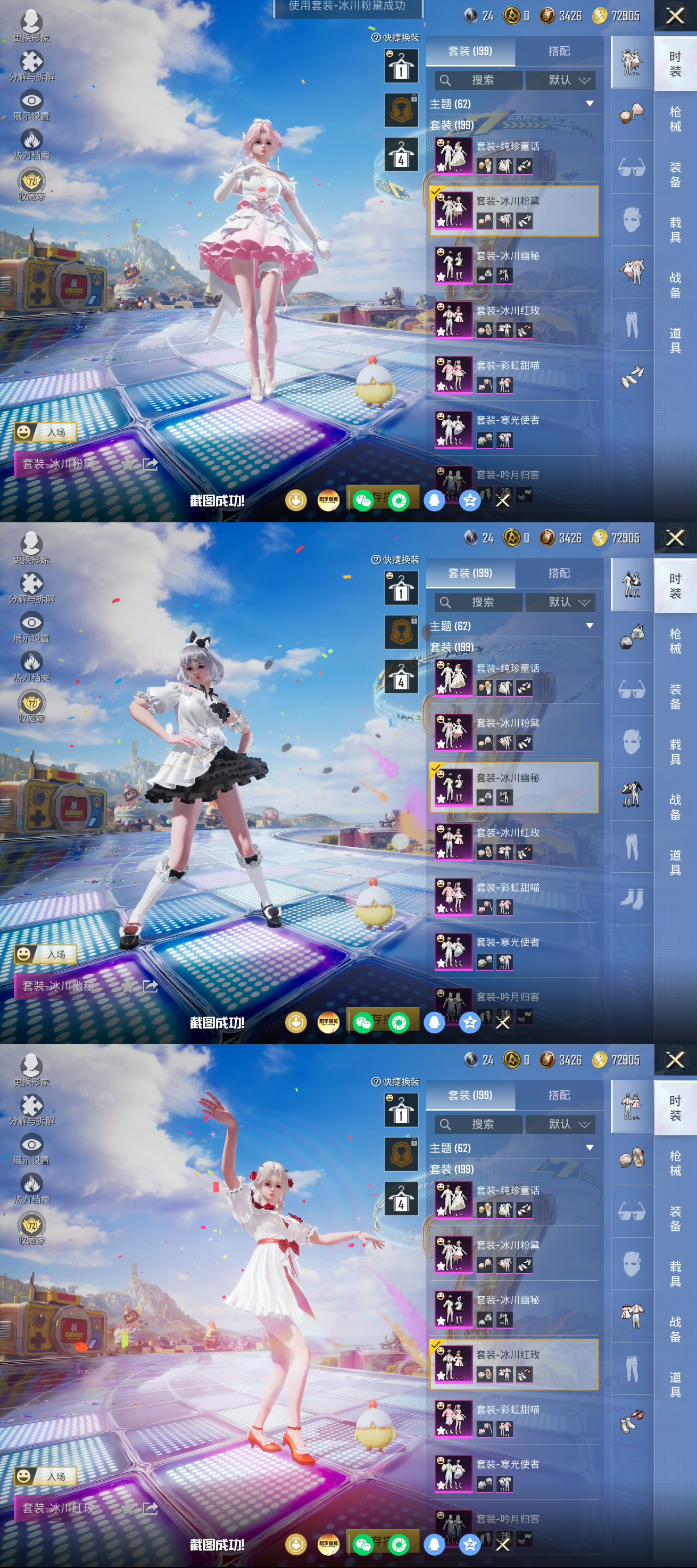
Task: Select pants category icon on 冰川幽秘 preview screen
Action: (632, 847)
